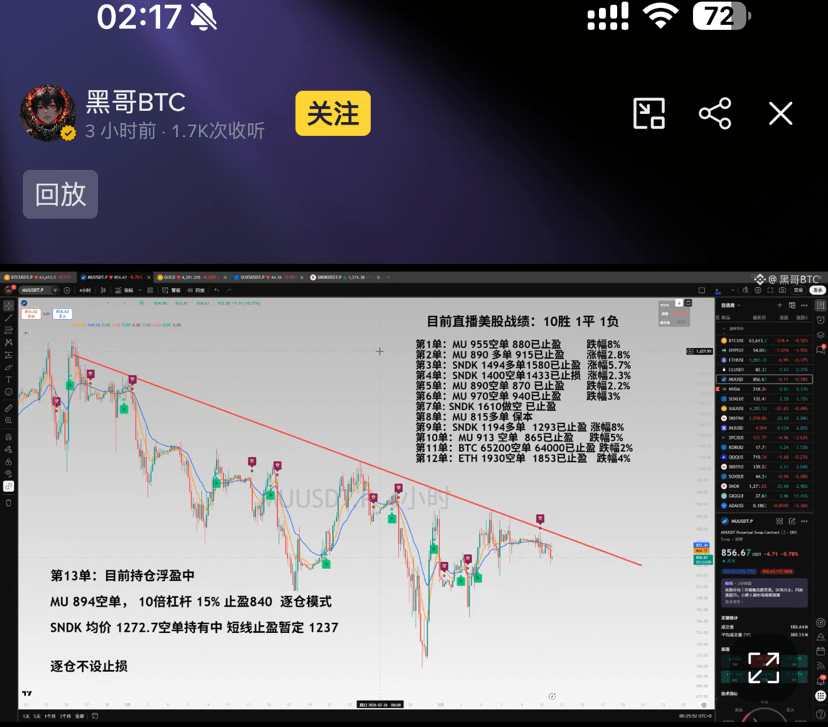Viewport: 828px width, 727px height.
Task: Select the 1天 date range
Action: 26,716
